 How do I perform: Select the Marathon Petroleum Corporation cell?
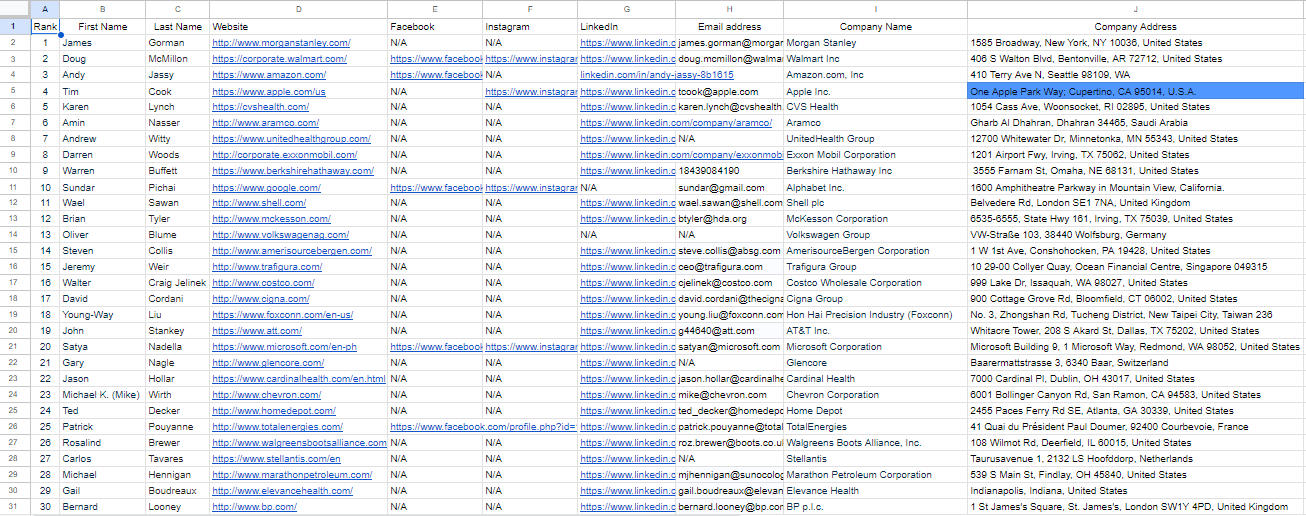coord(876,475)
